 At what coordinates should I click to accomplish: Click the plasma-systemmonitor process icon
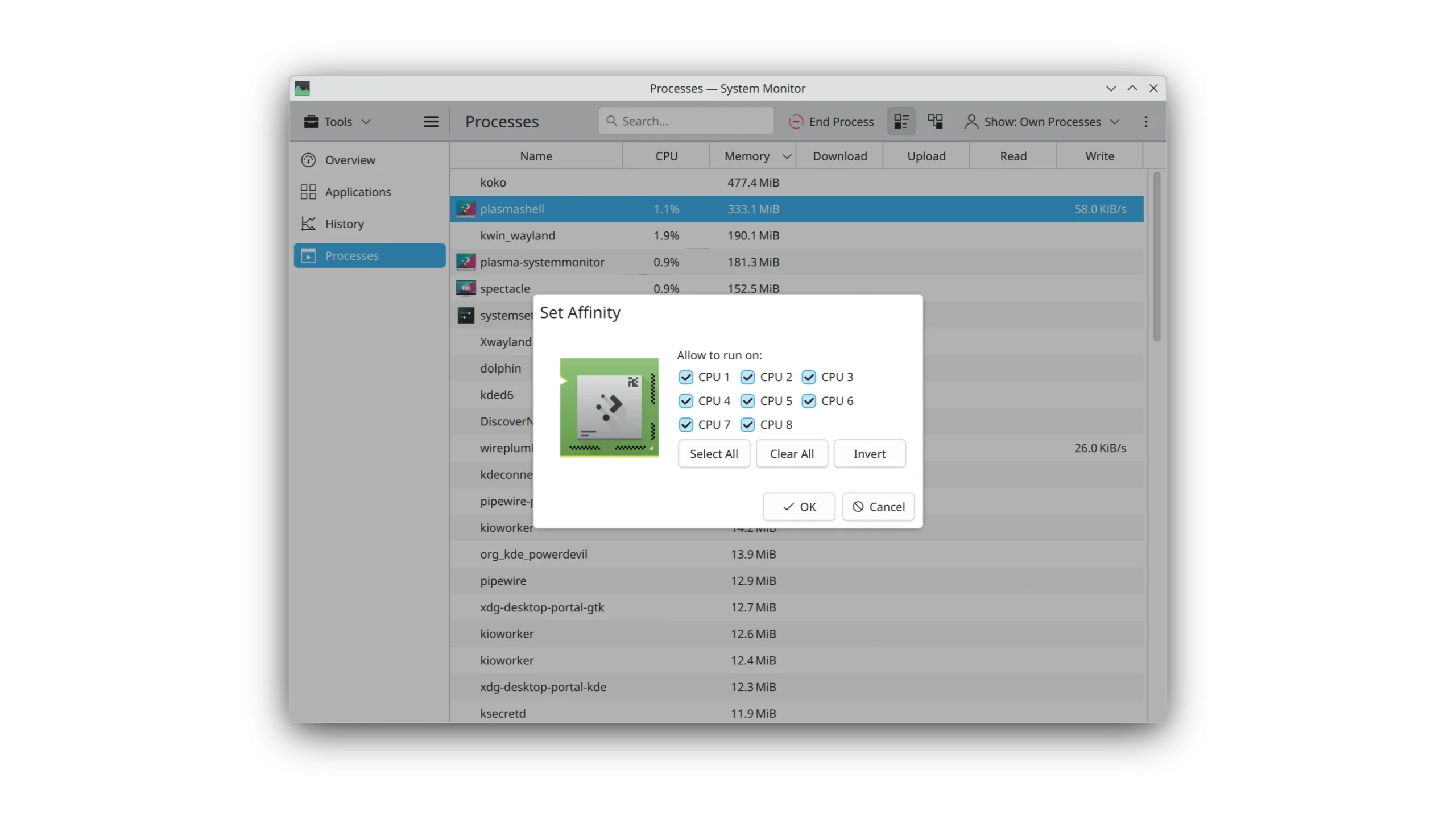point(466,262)
